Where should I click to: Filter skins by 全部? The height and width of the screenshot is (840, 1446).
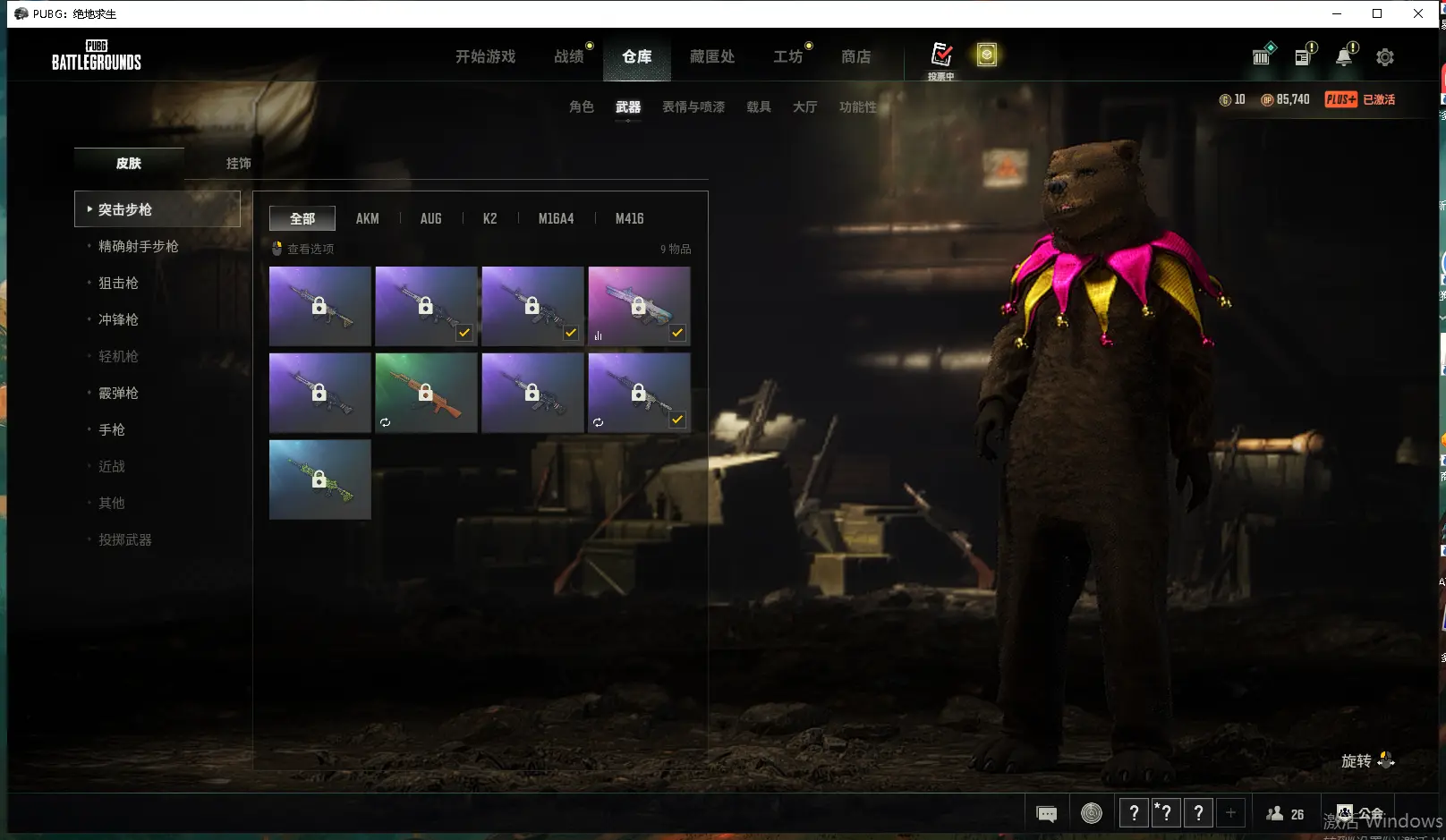coord(302,218)
